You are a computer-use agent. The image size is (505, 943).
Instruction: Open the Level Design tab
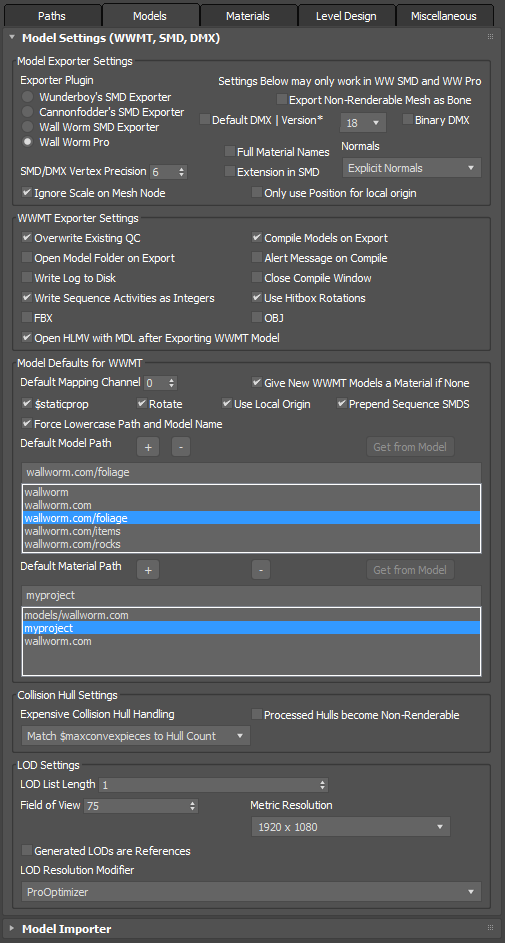click(x=346, y=16)
